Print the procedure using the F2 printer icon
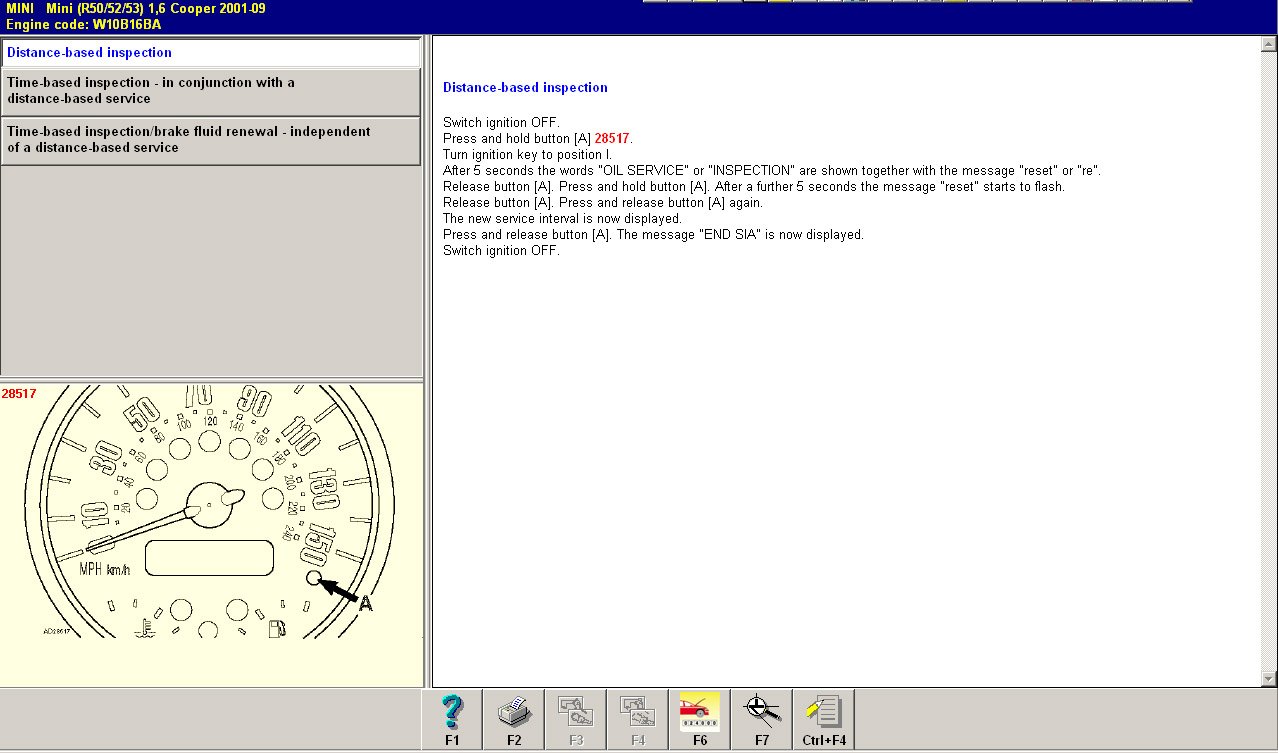Image resolution: width=1278 pixels, height=753 pixels. (x=514, y=719)
